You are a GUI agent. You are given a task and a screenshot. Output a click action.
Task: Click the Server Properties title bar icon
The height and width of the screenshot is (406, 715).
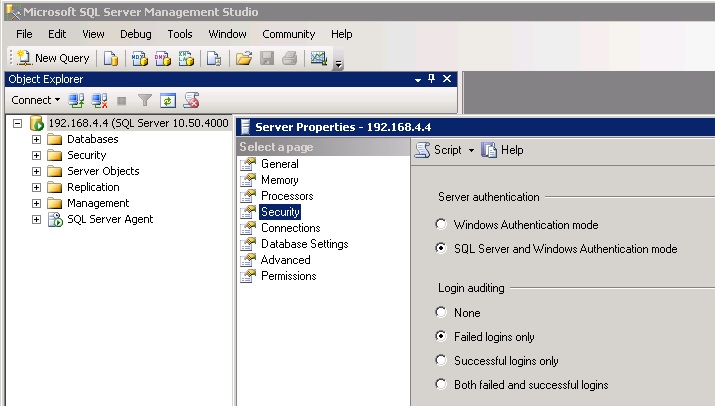click(x=245, y=127)
